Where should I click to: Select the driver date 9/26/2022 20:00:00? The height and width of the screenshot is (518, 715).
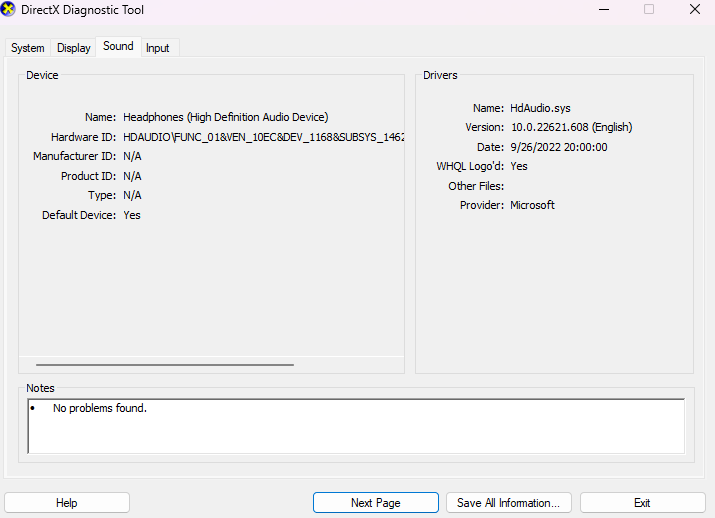tap(559, 147)
